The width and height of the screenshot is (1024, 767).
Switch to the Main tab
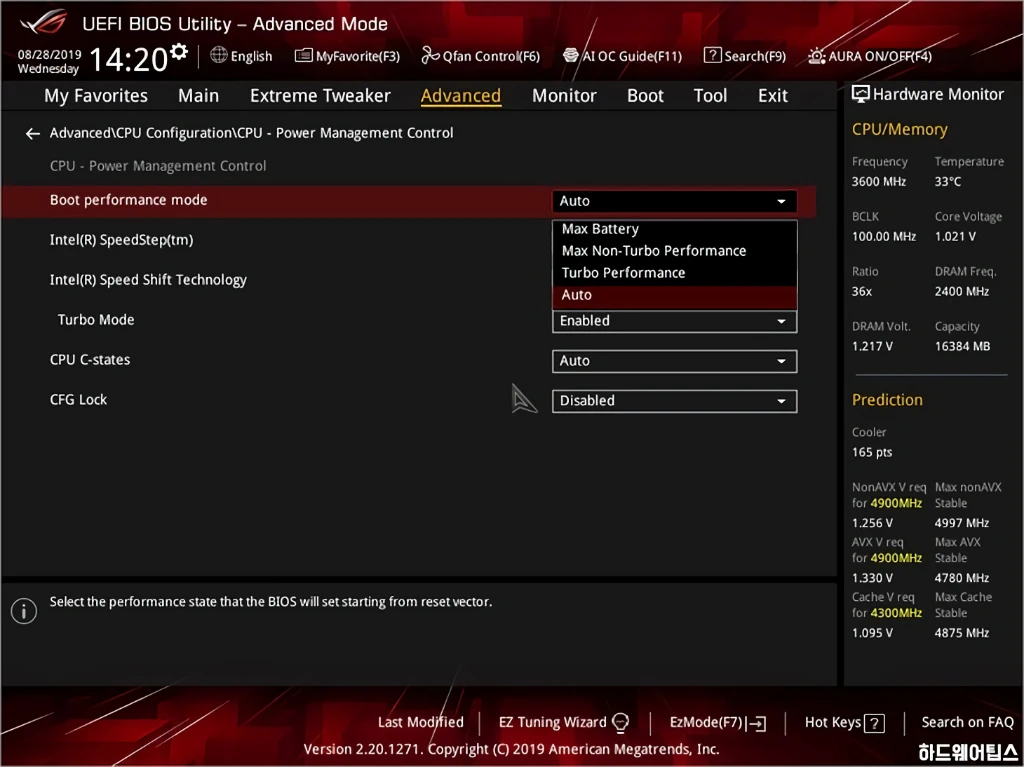199,95
